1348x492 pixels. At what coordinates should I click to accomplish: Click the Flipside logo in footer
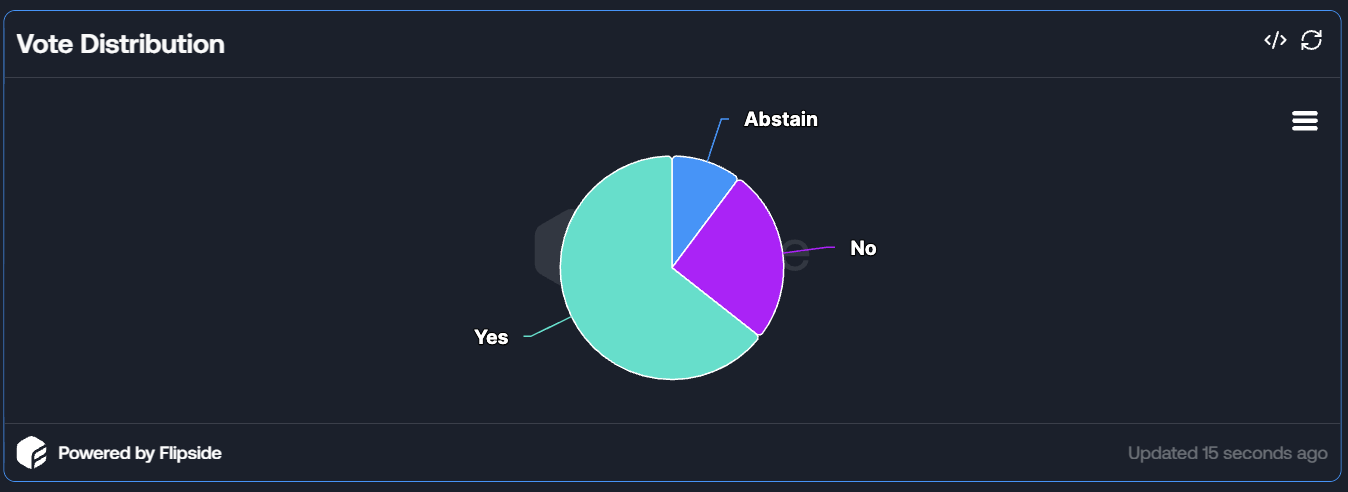click(x=32, y=453)
